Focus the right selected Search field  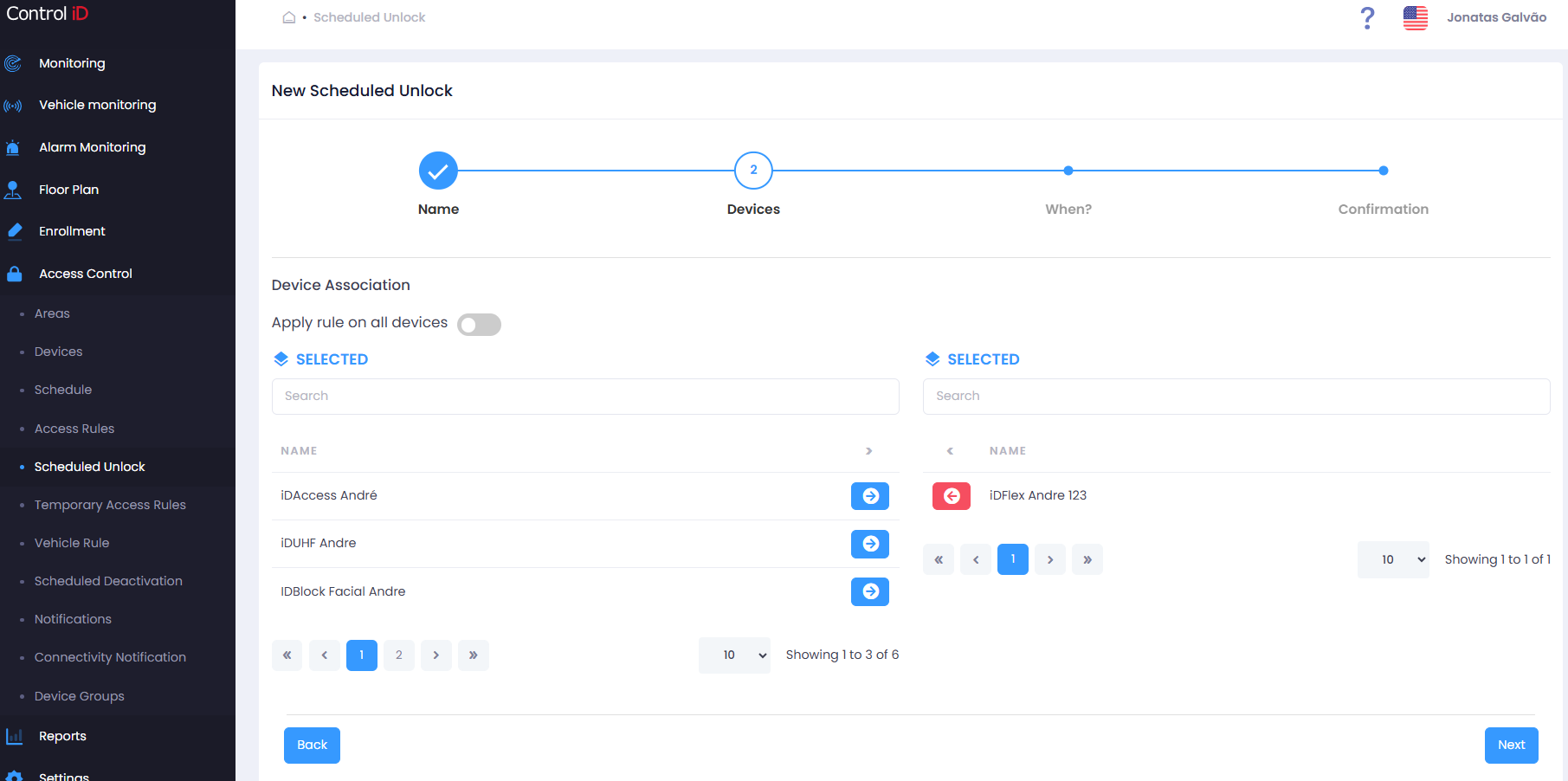[1236, 397]
